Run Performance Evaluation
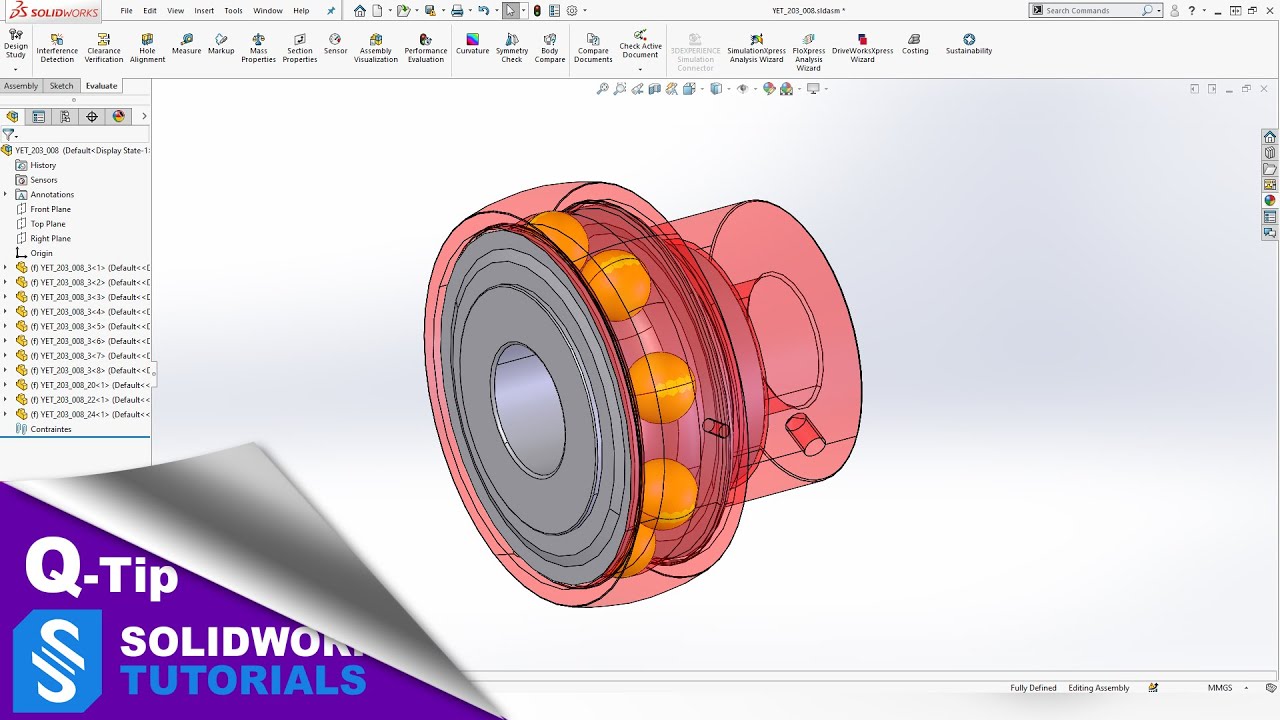 (x=426, y=48)
